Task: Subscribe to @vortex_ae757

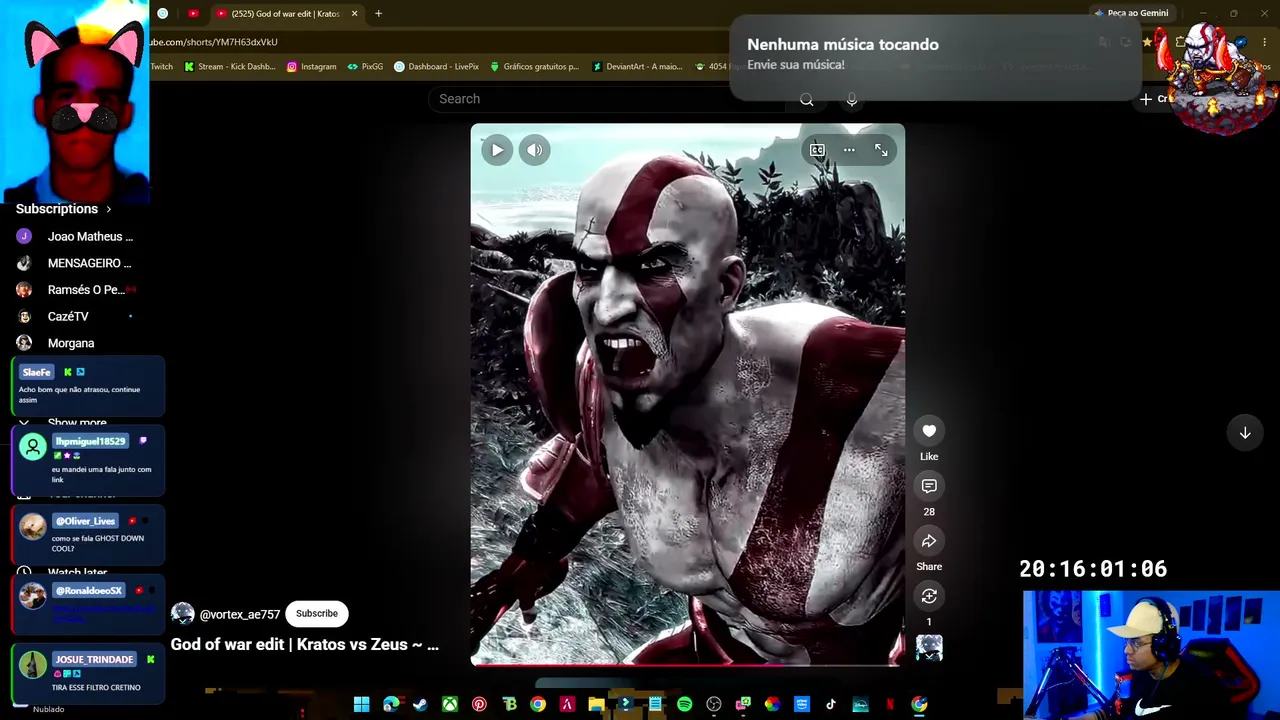Action: click(x=317, y=614)
